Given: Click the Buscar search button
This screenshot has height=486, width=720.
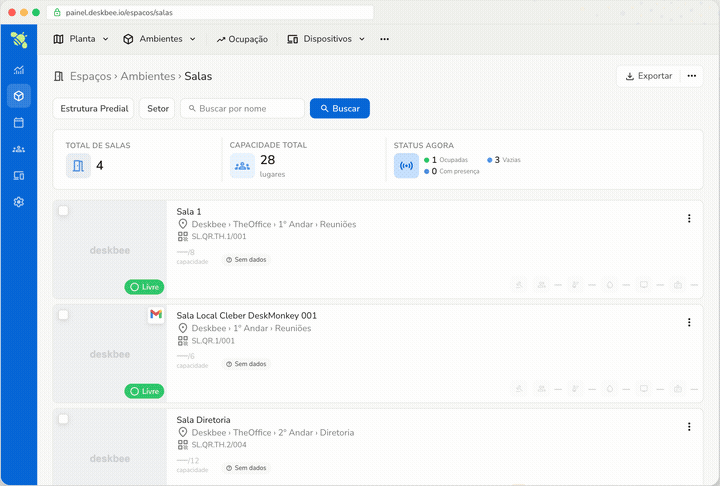Looking at the screenshot, I should (x=340, y=108).
